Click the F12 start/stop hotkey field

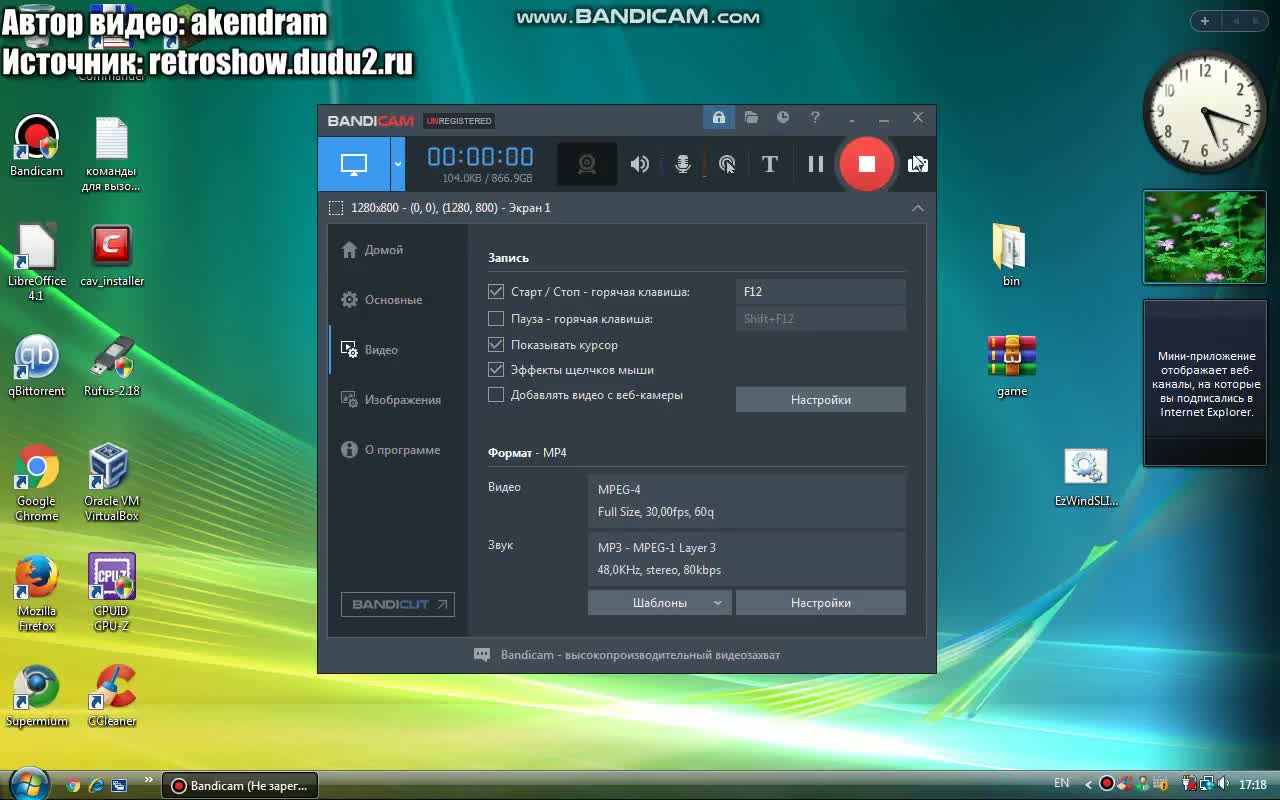(x=821, y=292)
